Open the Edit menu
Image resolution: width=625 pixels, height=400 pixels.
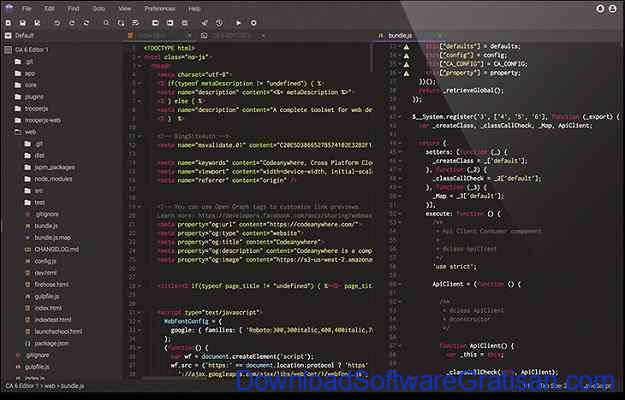(49, 8)
